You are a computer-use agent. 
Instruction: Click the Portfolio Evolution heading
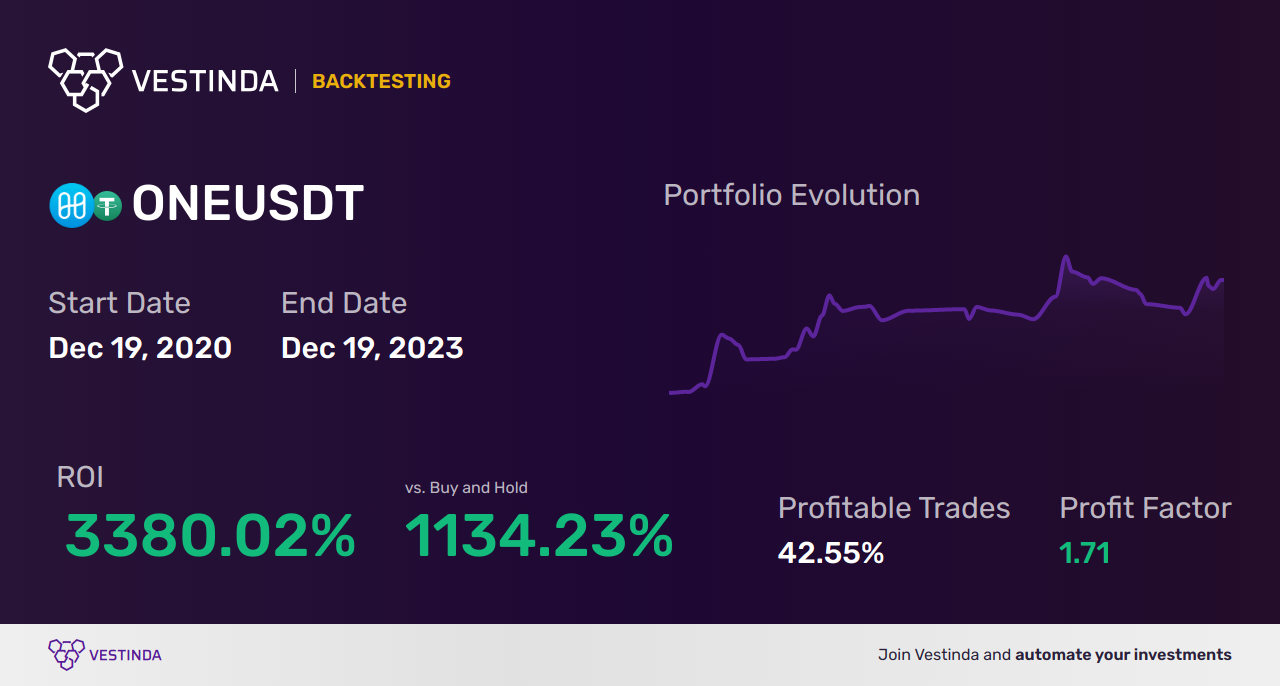[x=791, y=195]
